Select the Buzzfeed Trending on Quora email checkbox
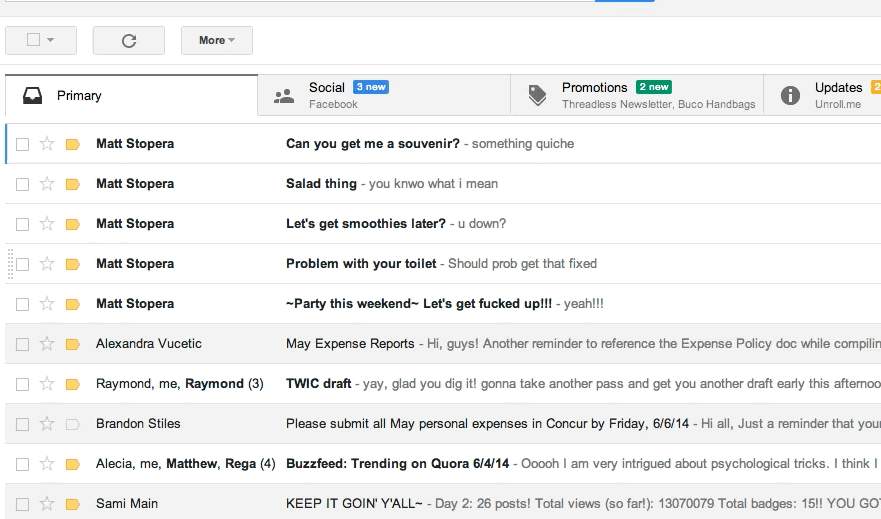This screenshot has width=881, height=519. click(x=22, y=464)
